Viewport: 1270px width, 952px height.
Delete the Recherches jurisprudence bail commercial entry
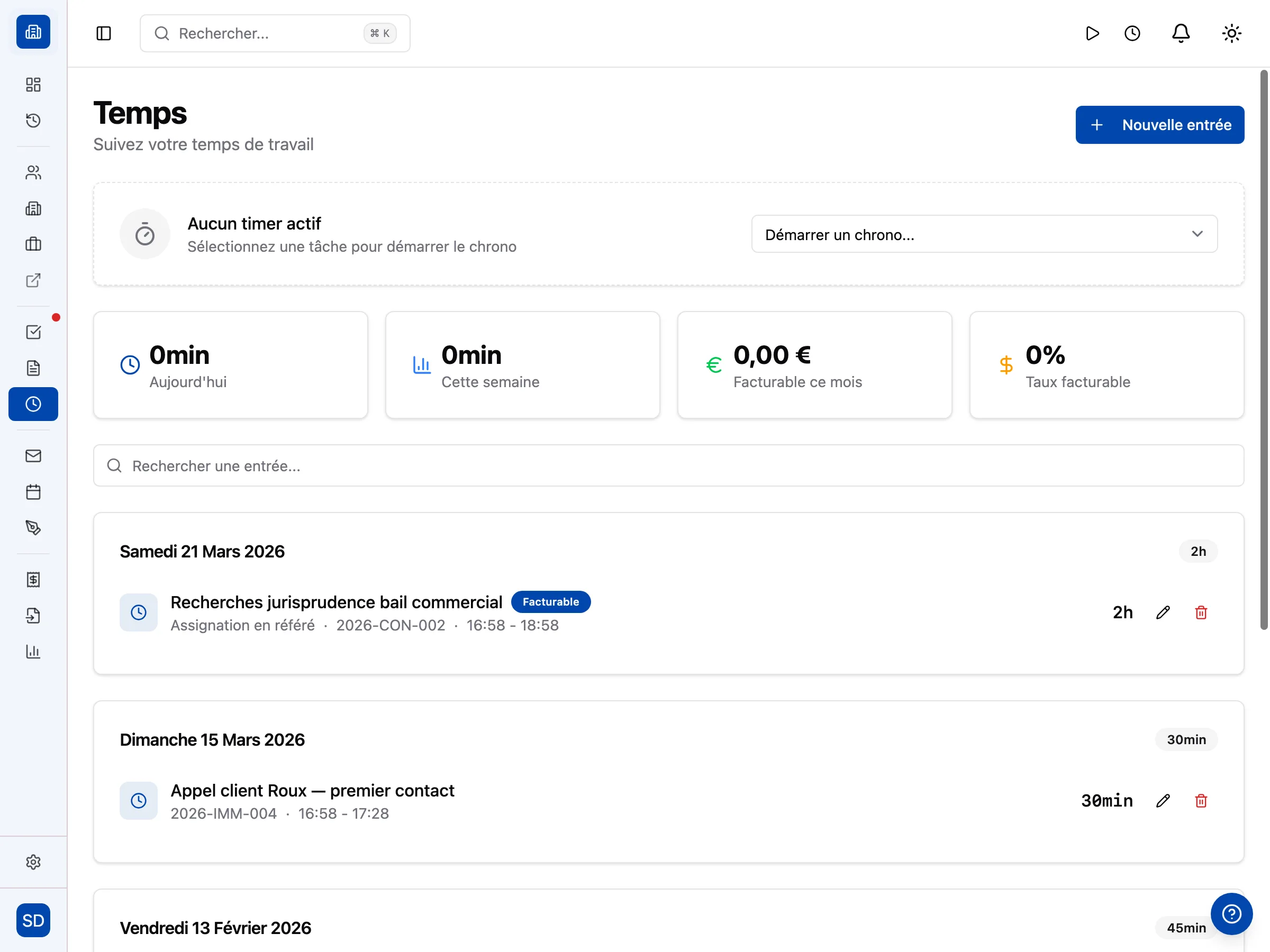tap(1201, 612)
